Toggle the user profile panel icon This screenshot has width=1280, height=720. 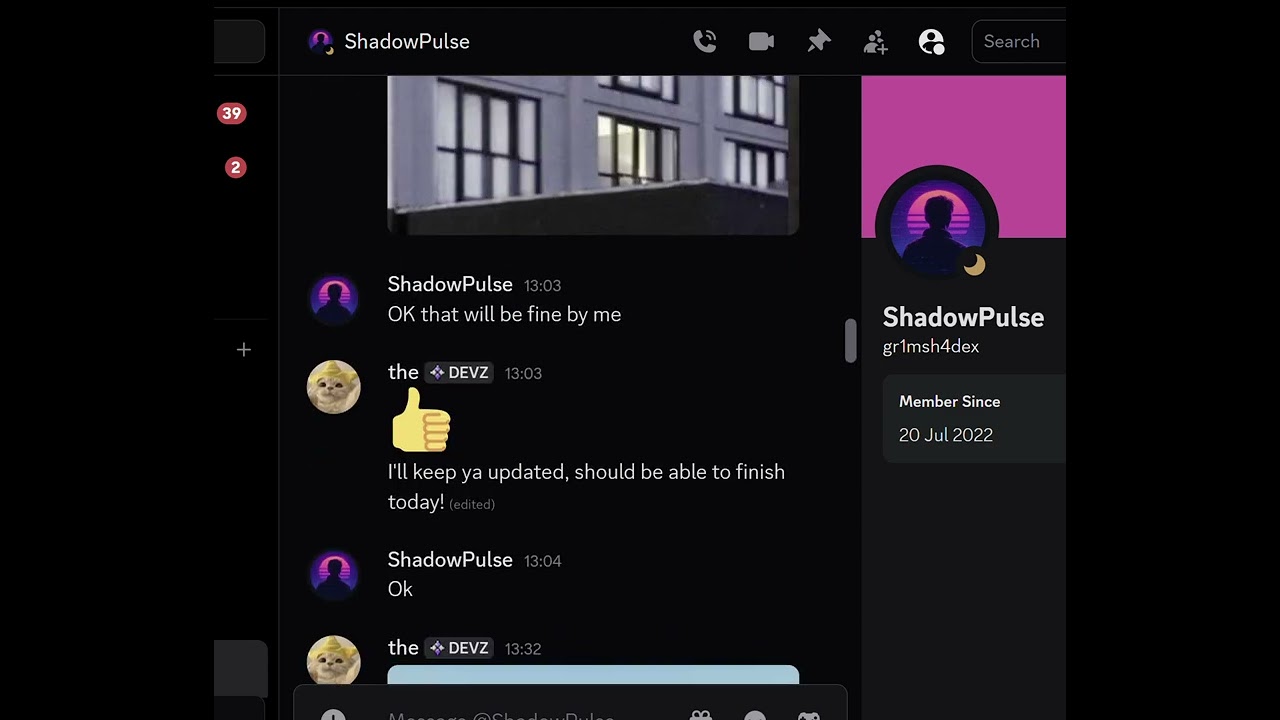932,41
